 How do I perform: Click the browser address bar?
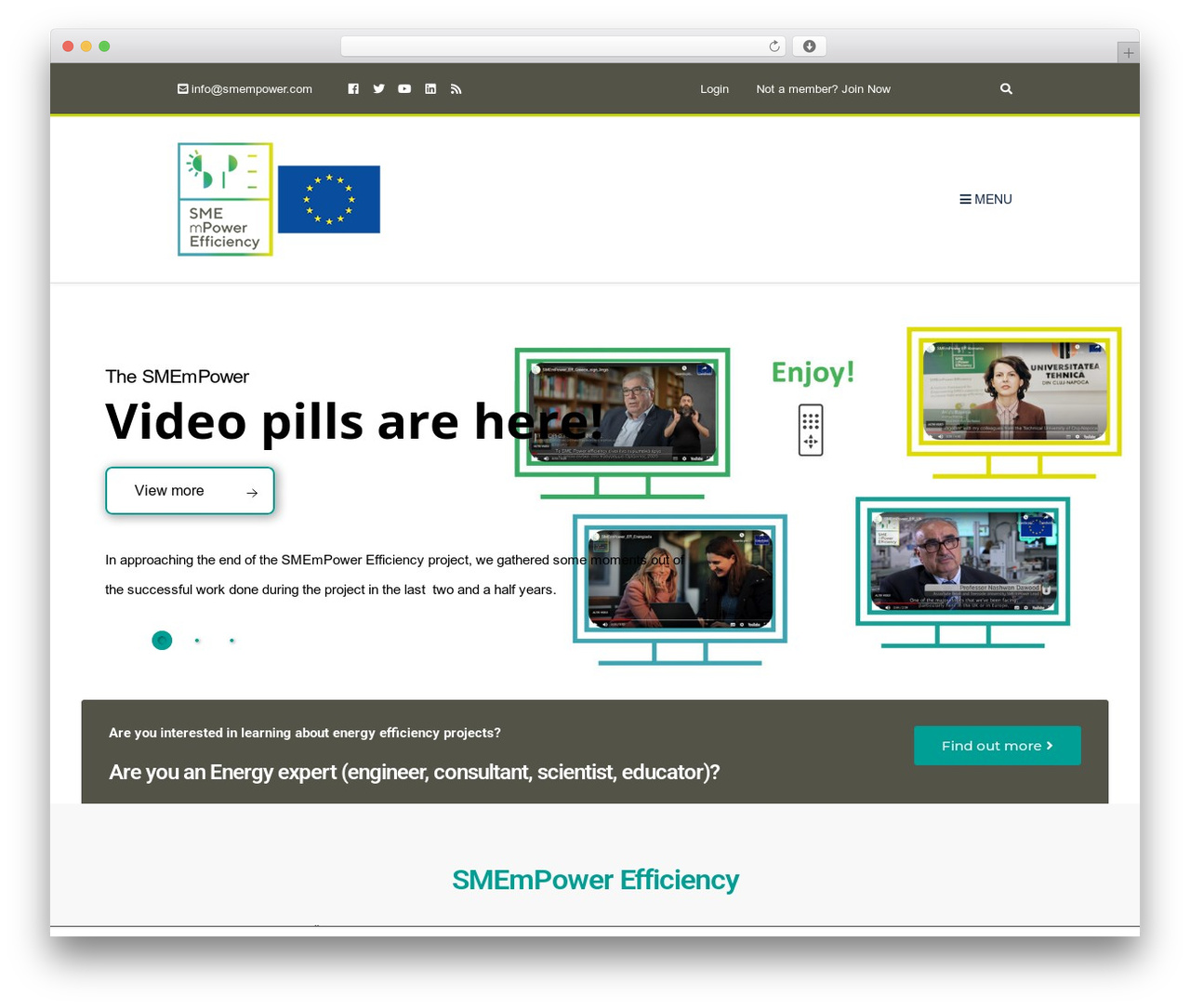coord(563,46)
